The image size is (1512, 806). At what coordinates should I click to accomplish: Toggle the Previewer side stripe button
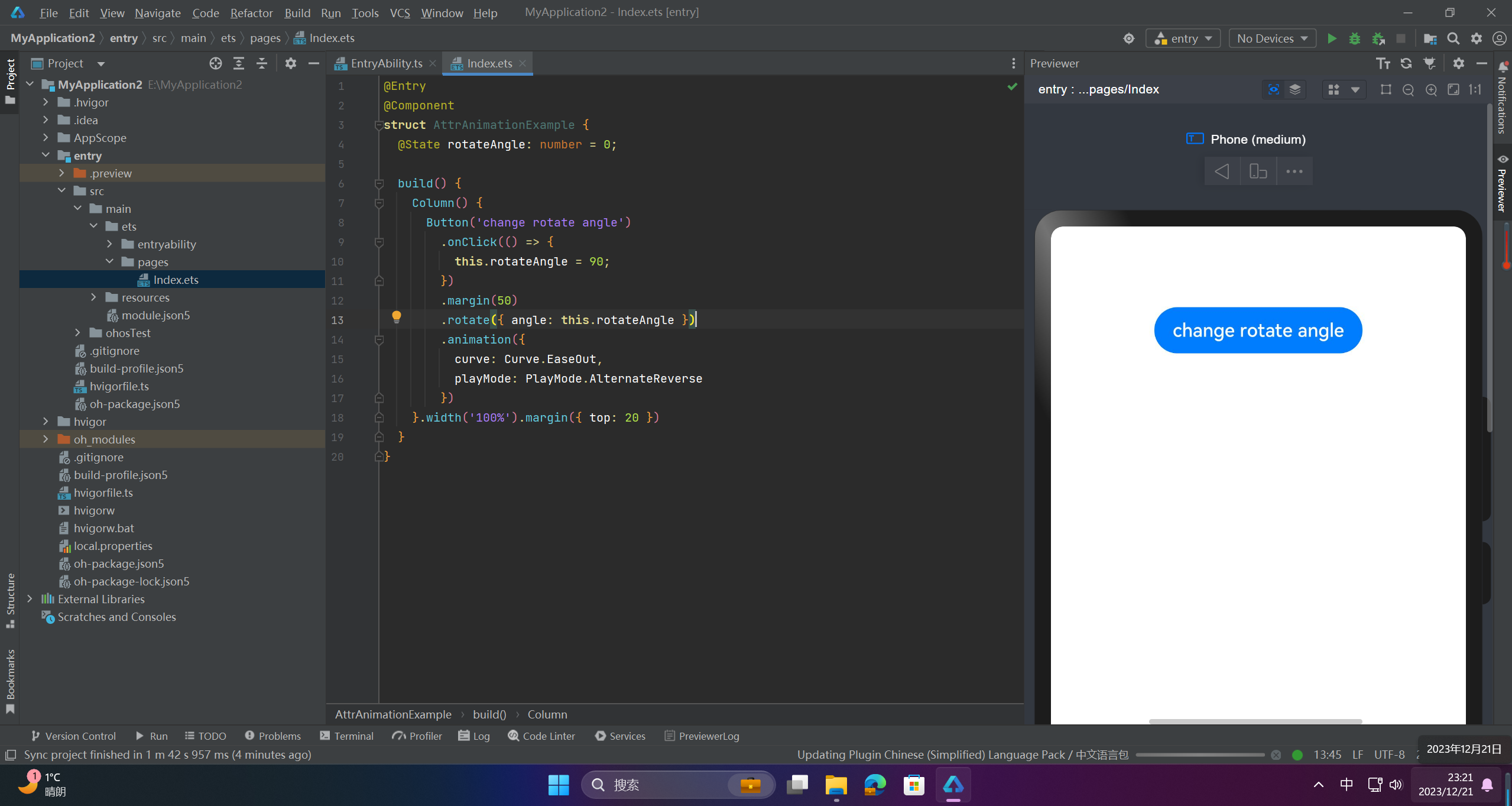[1502, 183]
